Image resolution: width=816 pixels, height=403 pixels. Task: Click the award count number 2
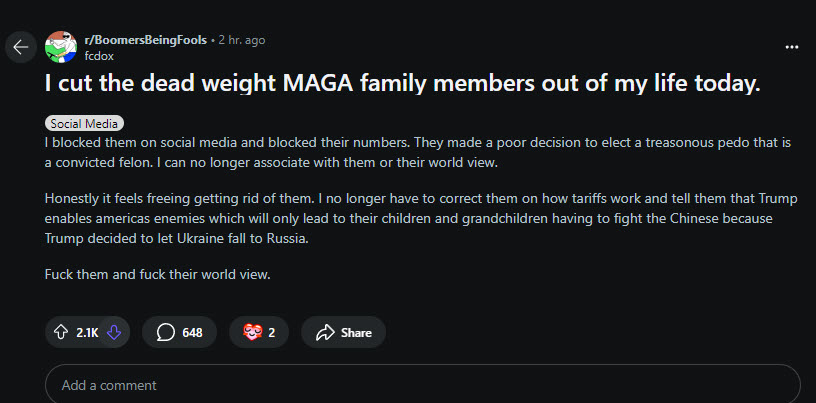(x=272, y=333)
